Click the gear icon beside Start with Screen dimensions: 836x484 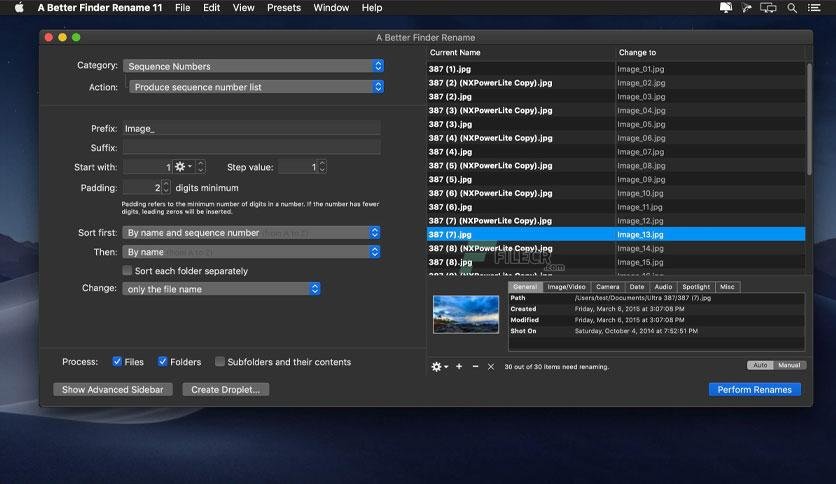click(183, 167)
